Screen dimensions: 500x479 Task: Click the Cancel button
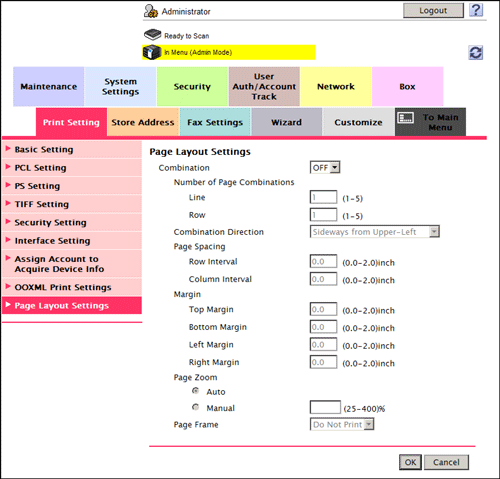point(446,462)
